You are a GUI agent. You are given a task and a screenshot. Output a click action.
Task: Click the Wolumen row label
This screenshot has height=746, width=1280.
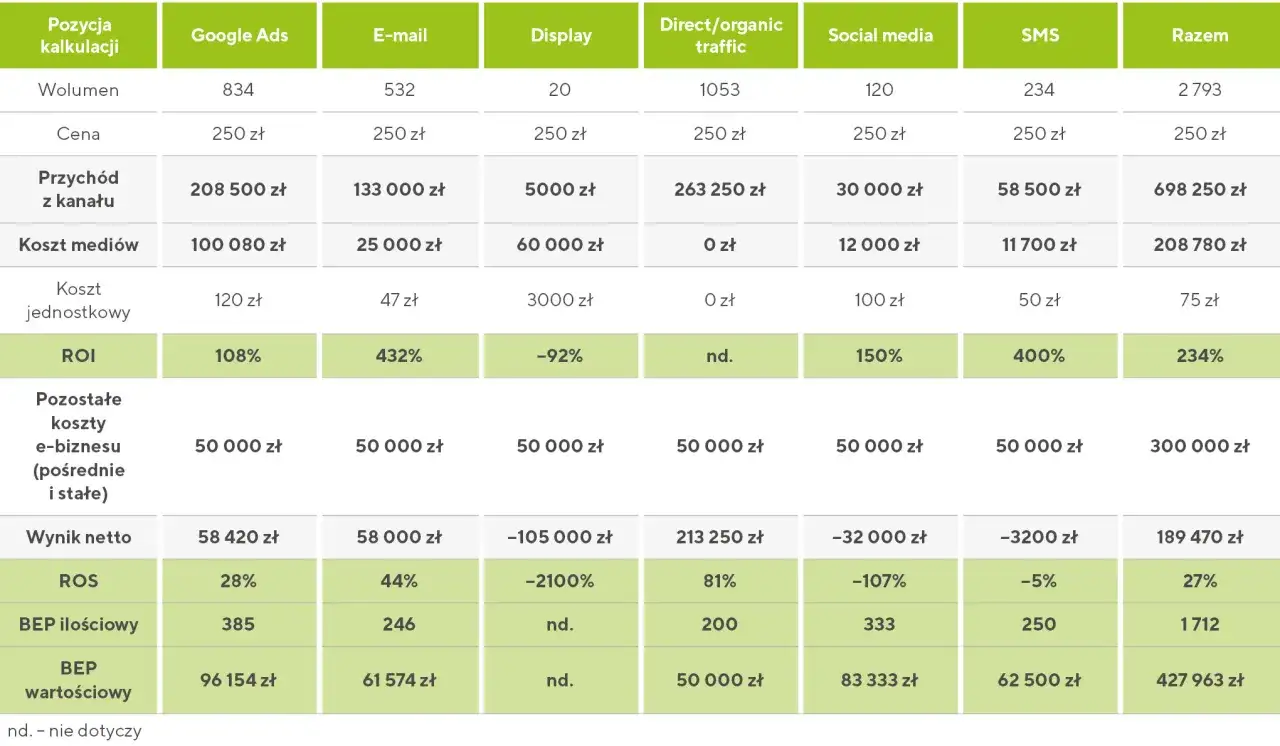click(78, 90)
